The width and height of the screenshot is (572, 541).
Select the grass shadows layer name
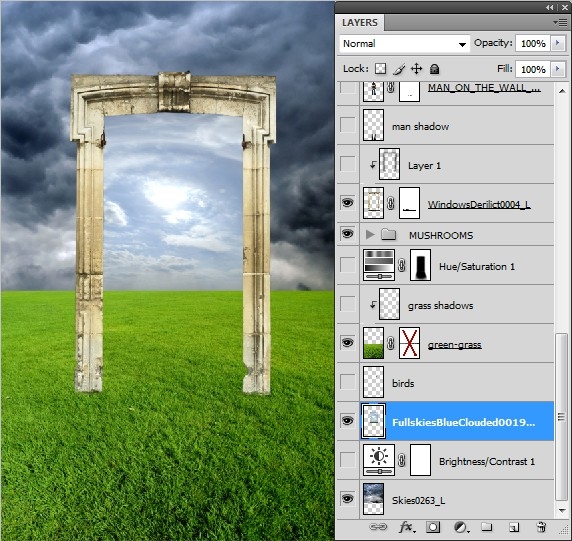point(440,306)
